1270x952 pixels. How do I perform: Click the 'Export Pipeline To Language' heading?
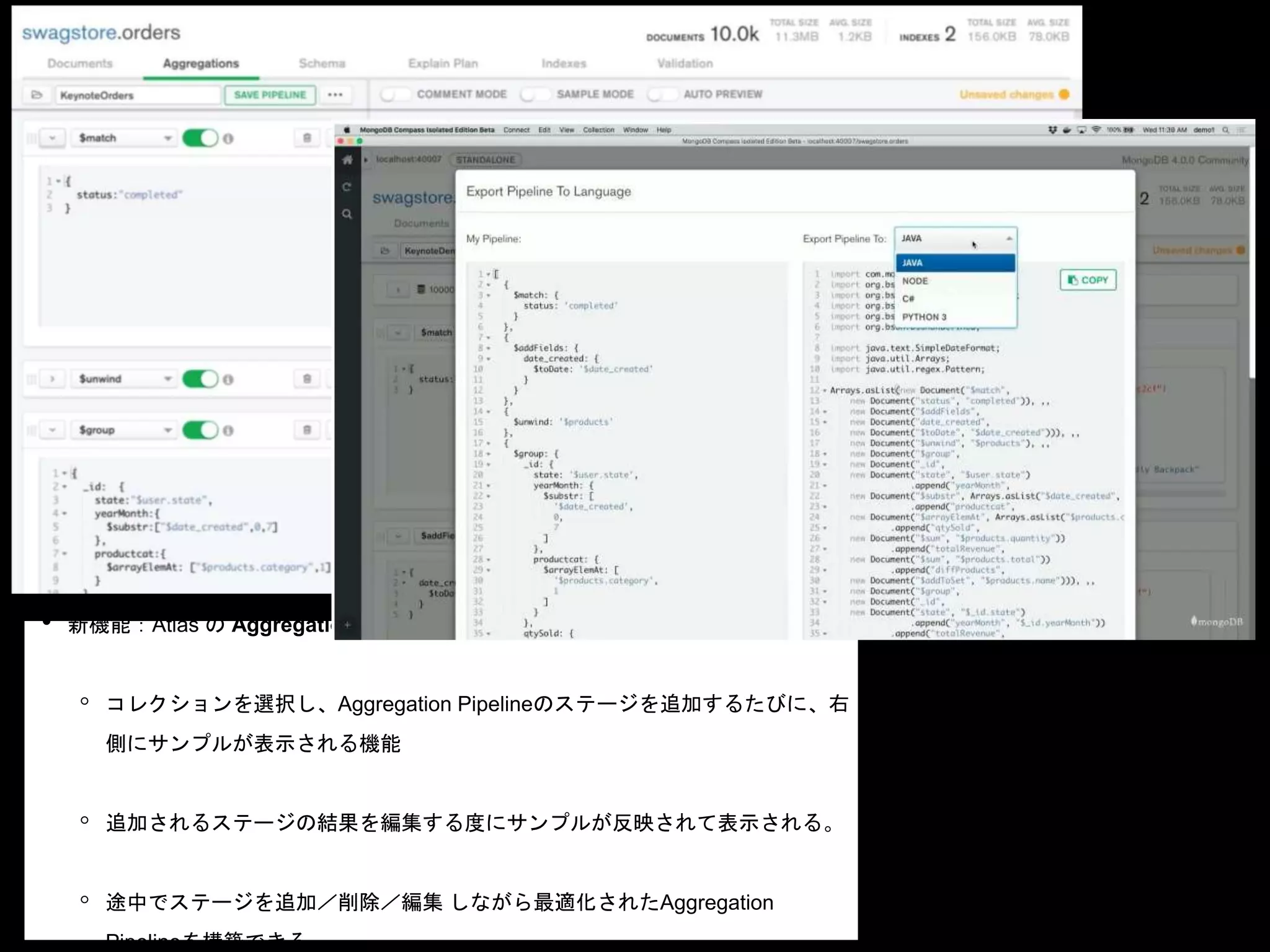(548, 192)
